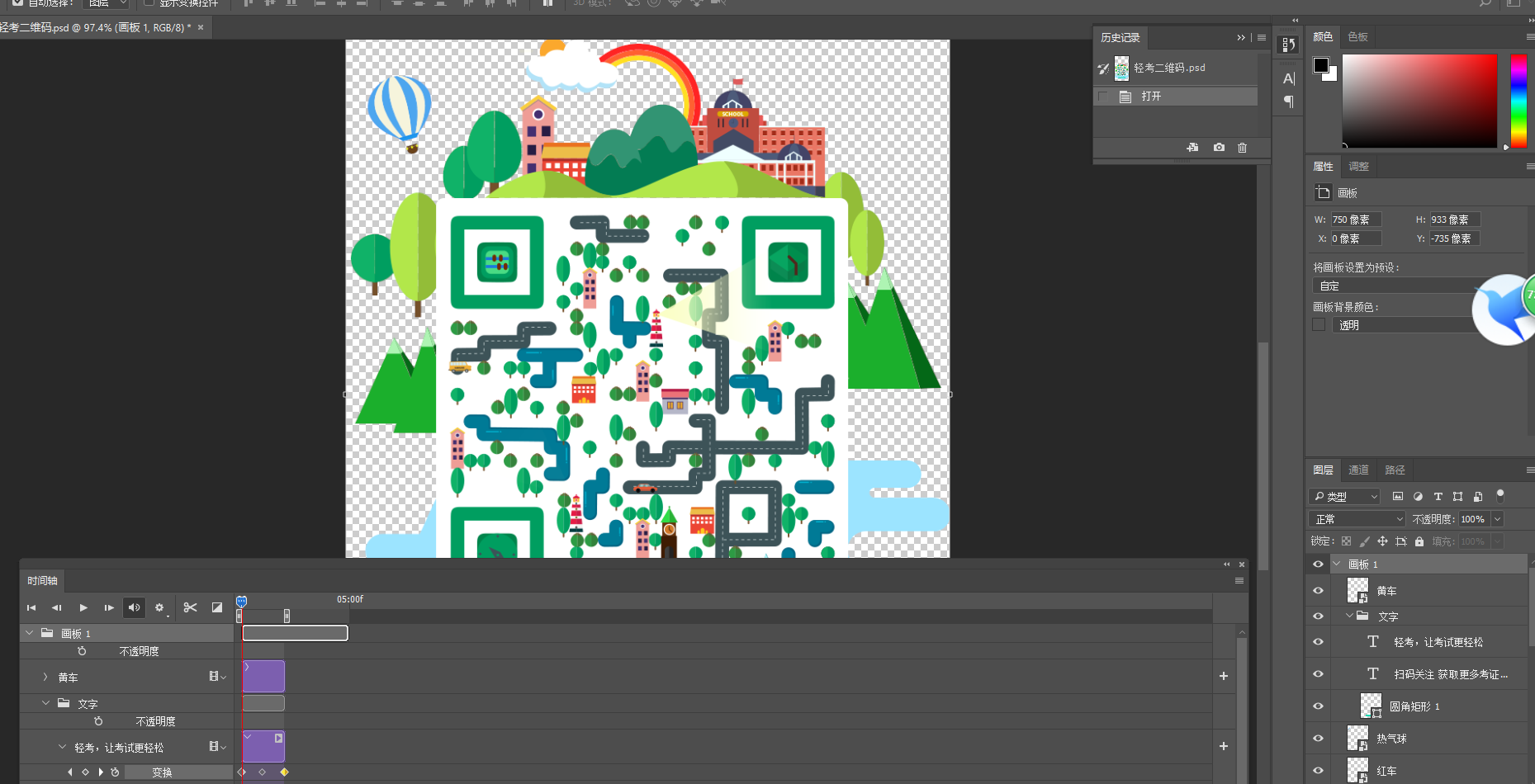Open layer blend mode 正常 dropdown
This screenshot has width=1535, height=784.
coord(1357,519)
